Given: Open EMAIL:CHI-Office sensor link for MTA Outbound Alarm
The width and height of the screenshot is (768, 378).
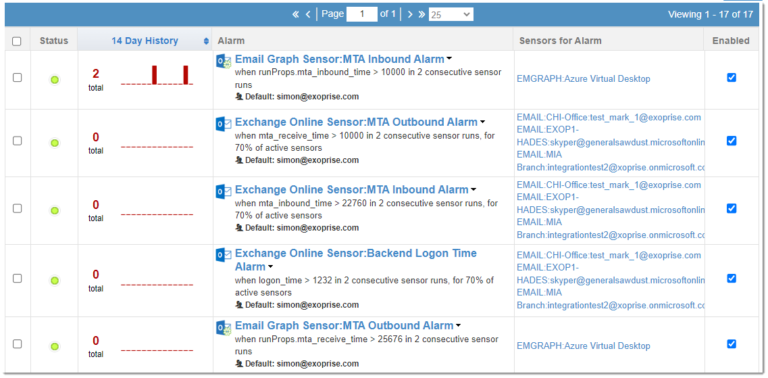Looking at the screenshot, I should [x=609, y=118].
